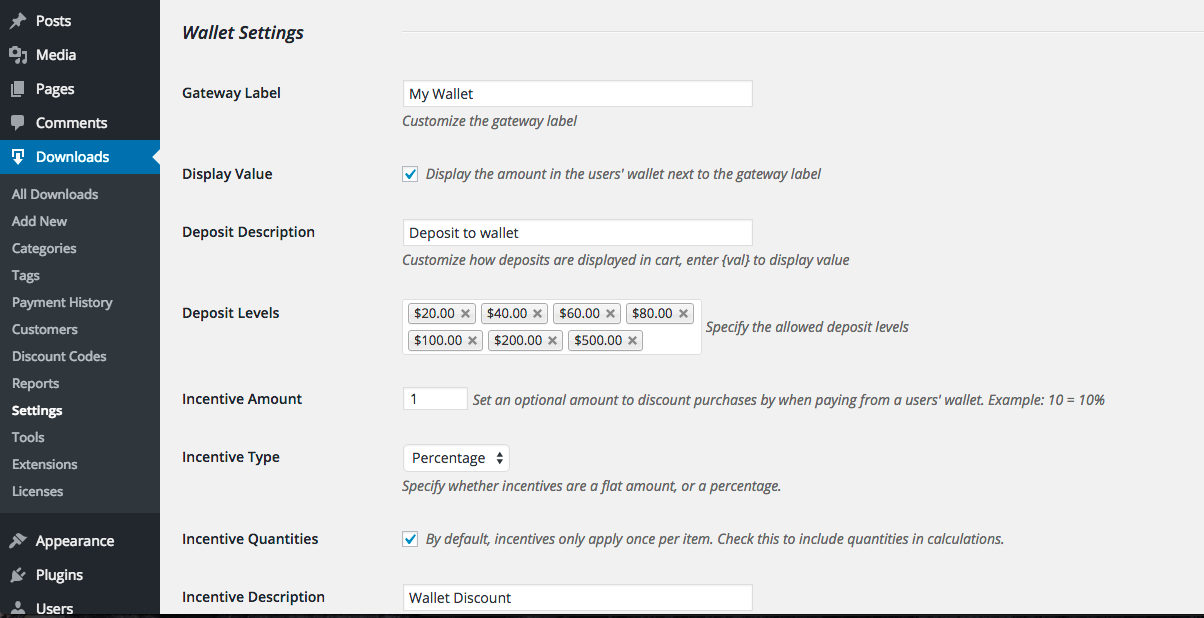The width and height of the screenshot is (1204, 618).
Task: Open the Payment History link
Action: coord(62,302)
